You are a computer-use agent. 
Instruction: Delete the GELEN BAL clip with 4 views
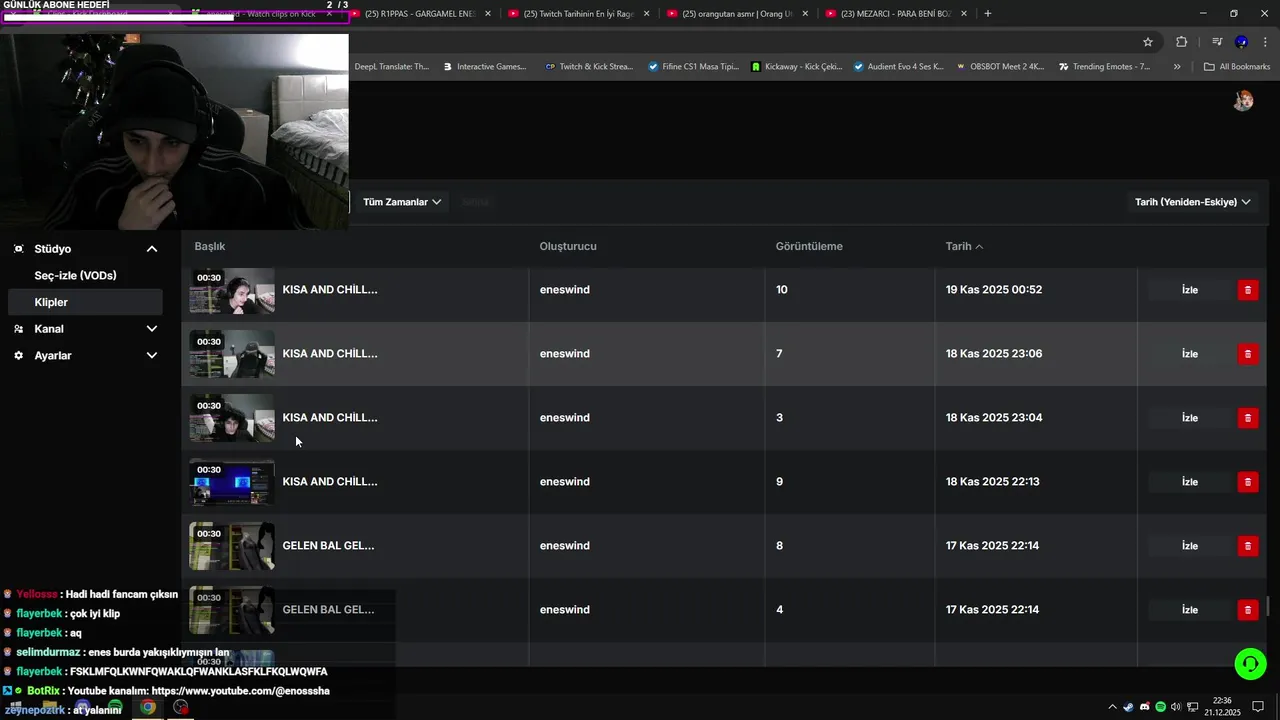(1247, 610)
